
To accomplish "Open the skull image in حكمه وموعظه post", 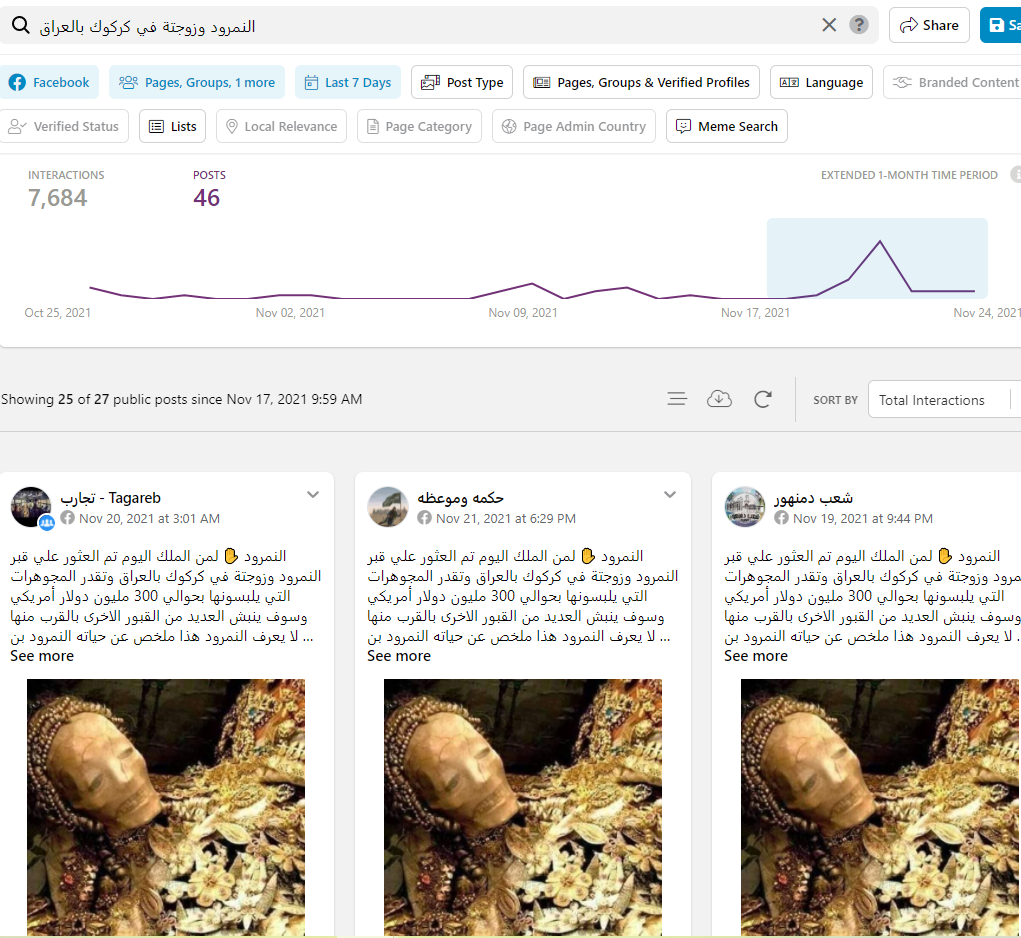I will [523, 807].
